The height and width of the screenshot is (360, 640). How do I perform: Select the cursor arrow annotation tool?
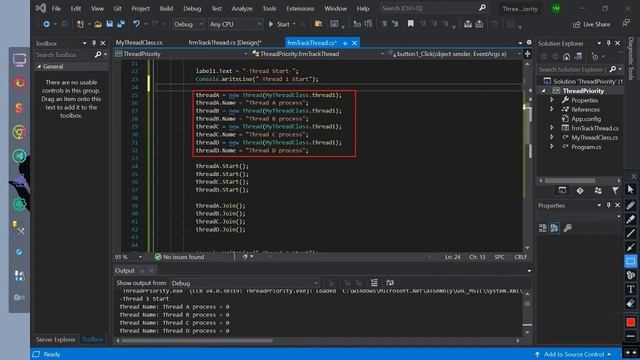click(631, 190)
